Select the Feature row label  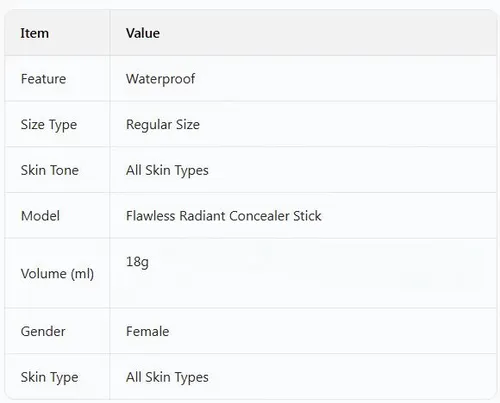(x=43, y=79)
